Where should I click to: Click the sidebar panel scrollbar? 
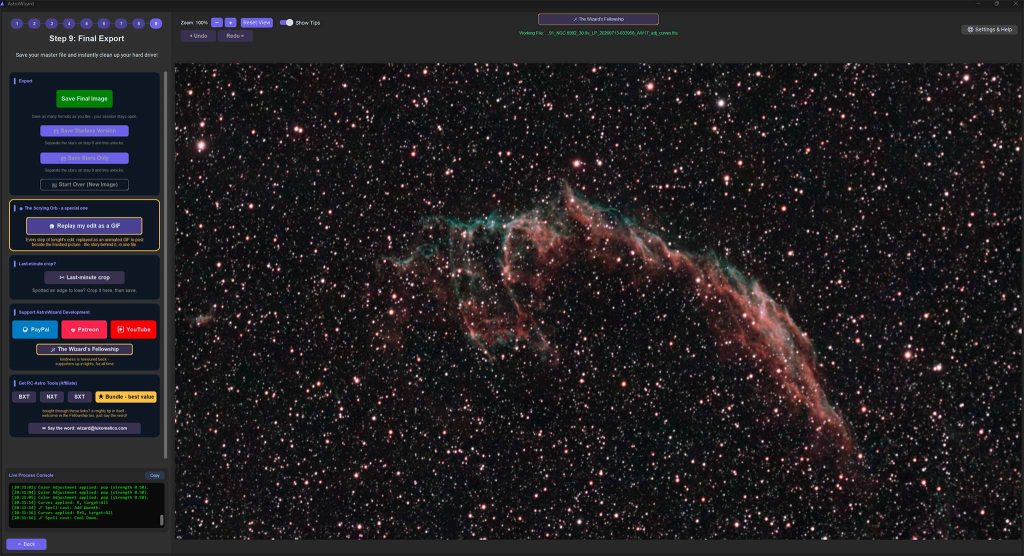pyautogui.click(x=165, y=265)
